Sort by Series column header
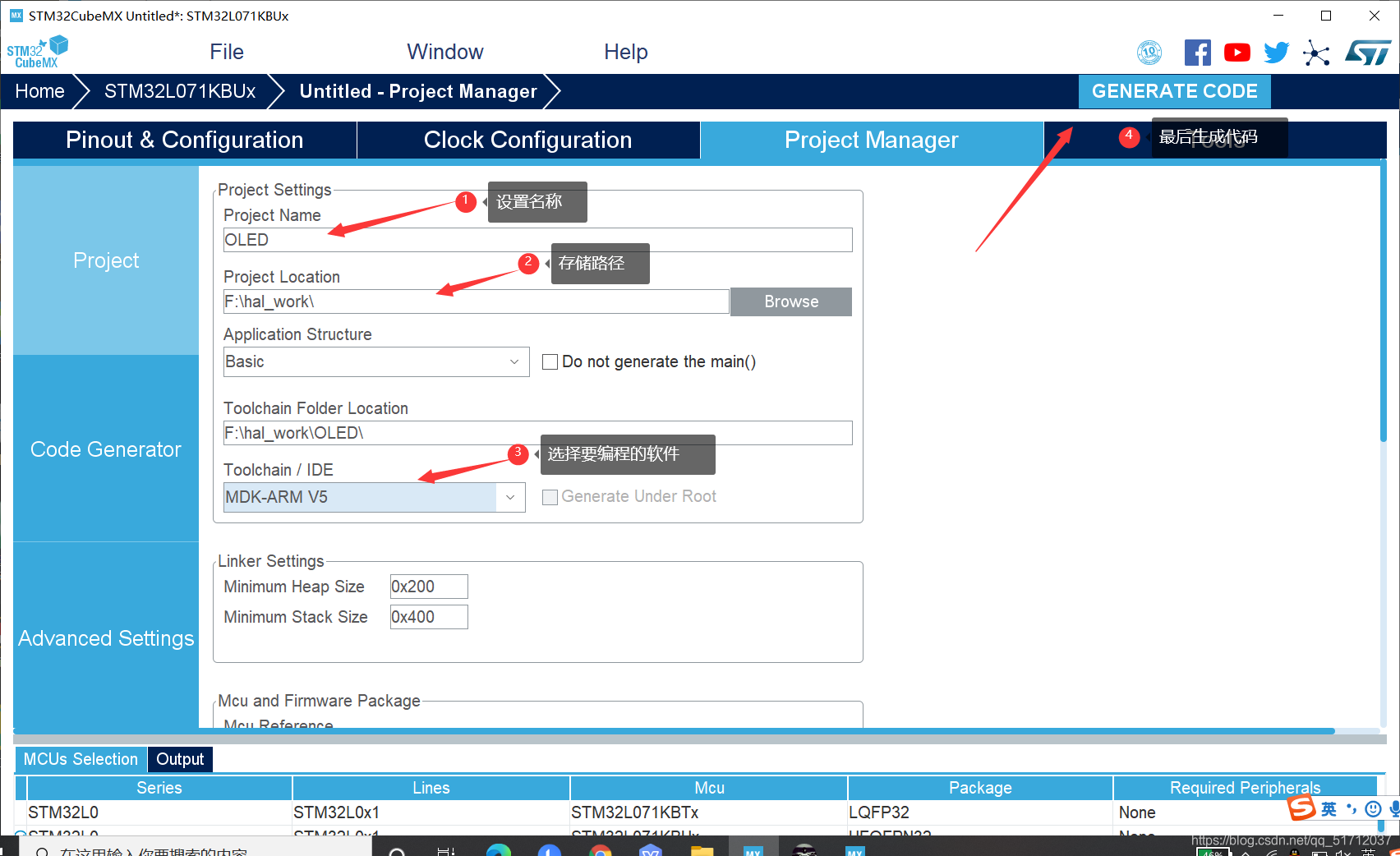This screenshot has width=1400, height=856. [159, 788]
